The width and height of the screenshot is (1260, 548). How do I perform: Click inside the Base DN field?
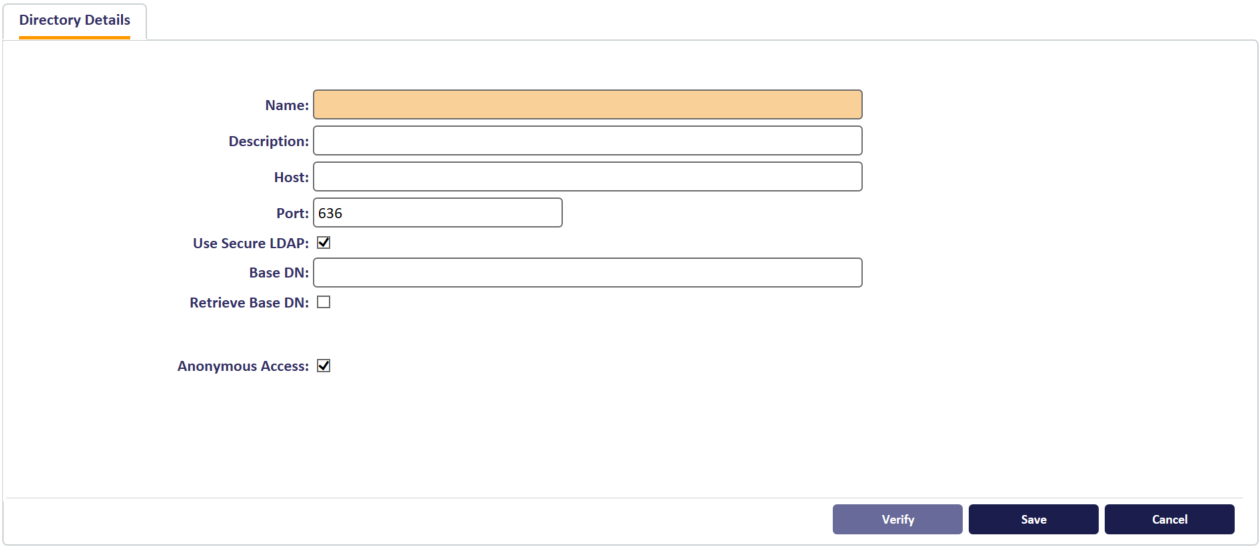coord(588,273)
